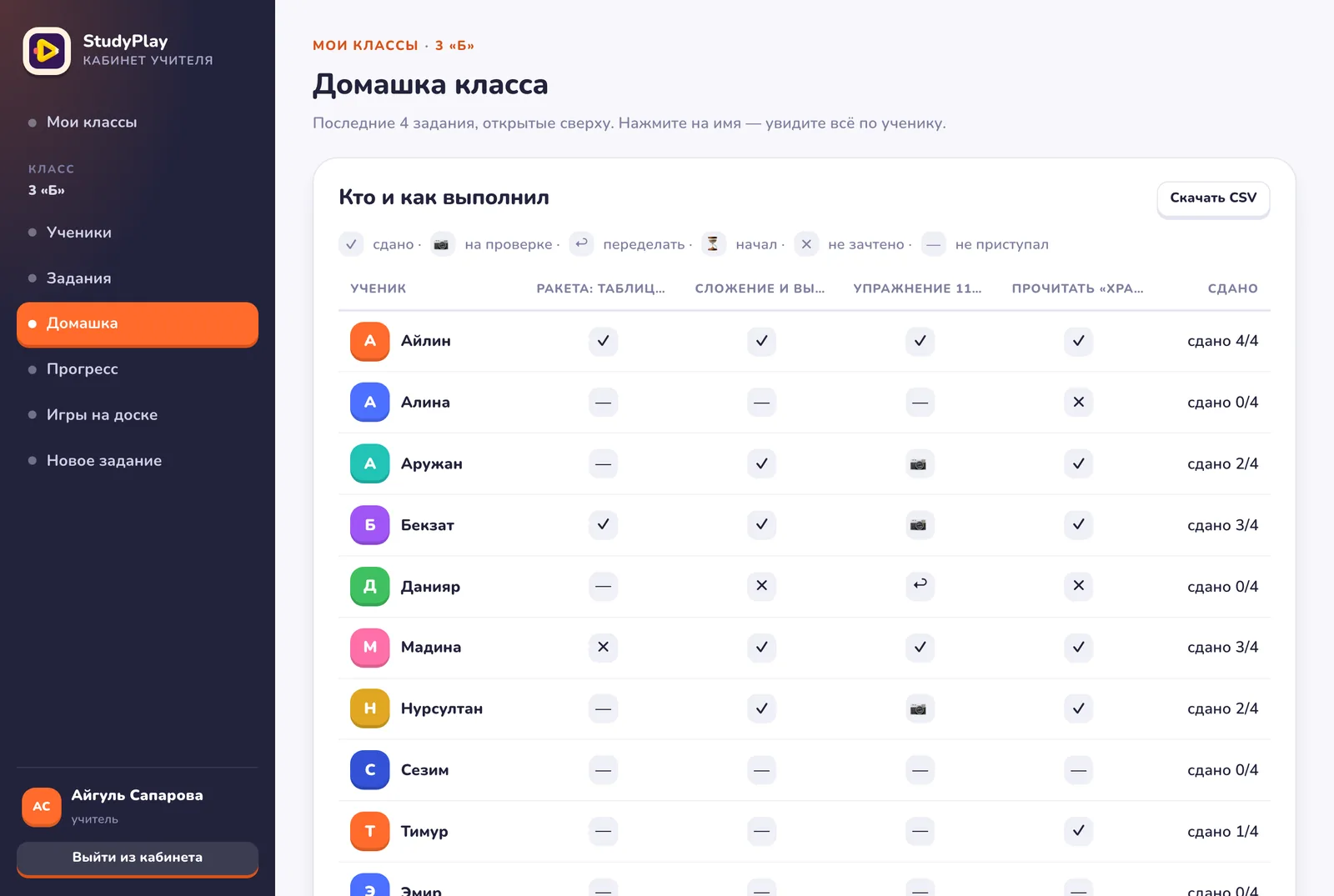Click Мадина's pink avatar
1334x896 pixels.
tap(370, 647)
